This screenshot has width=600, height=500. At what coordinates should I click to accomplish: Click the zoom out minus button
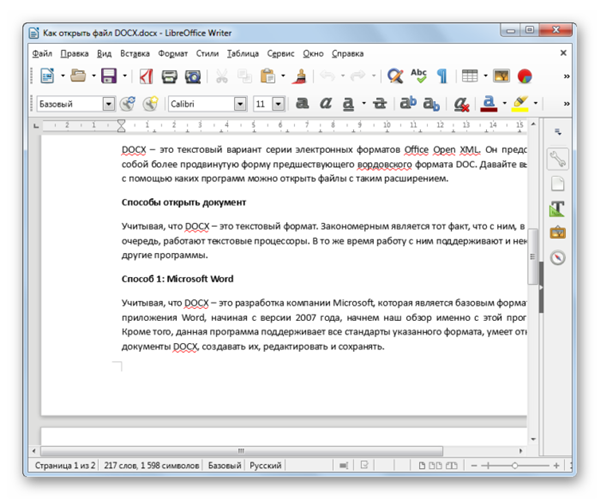click(x=474, y=466)
